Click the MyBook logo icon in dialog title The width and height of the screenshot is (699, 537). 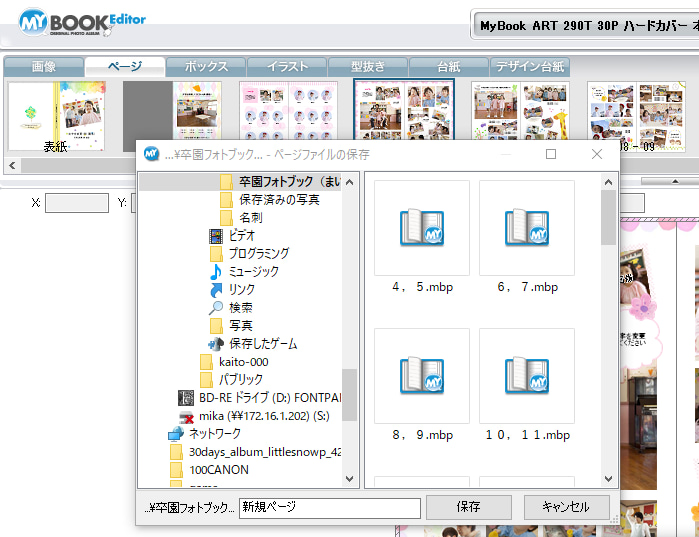click(152, 154)
